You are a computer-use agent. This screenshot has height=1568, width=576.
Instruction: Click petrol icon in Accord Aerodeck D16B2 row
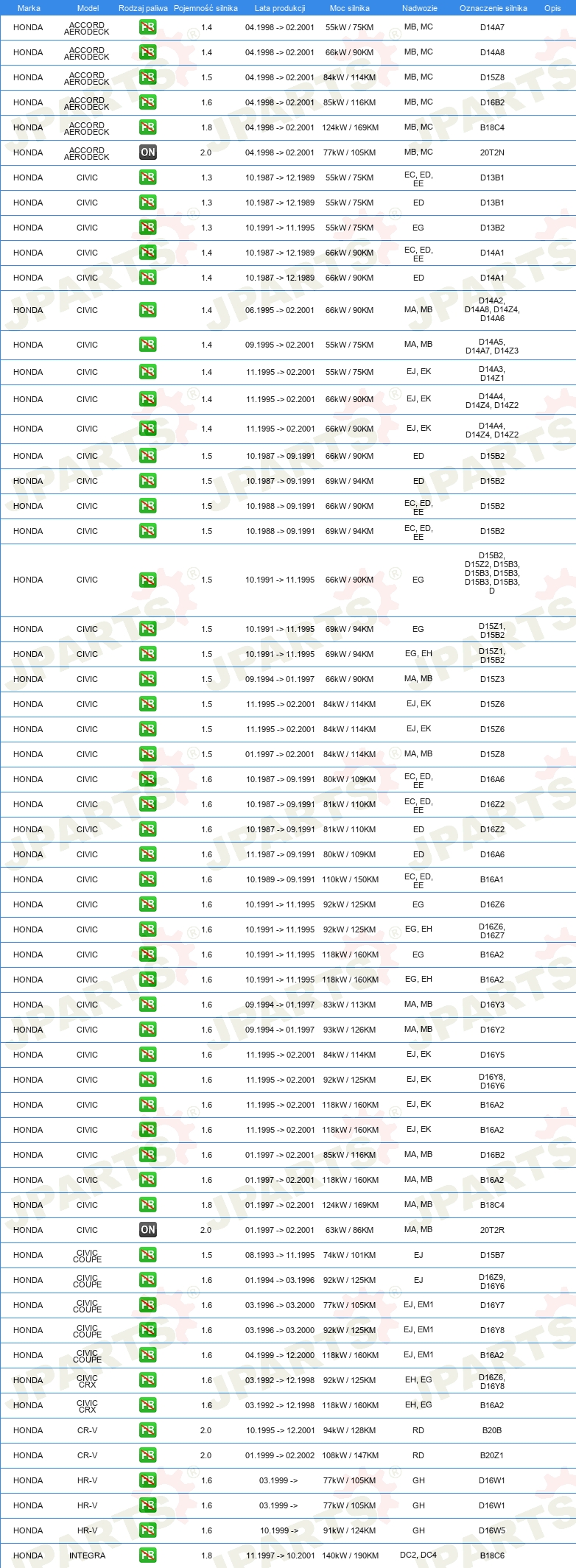pos(147,102)
